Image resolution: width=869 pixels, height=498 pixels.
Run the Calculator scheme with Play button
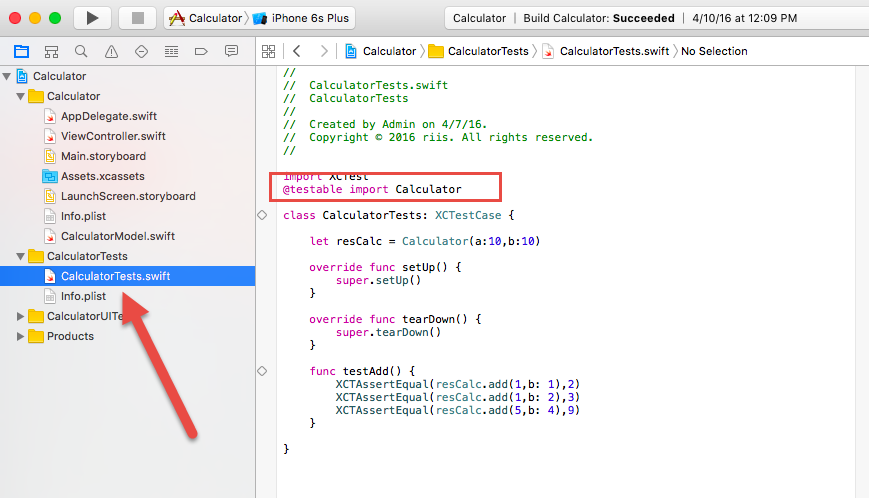pyautogui.click(x=93, y=18)
